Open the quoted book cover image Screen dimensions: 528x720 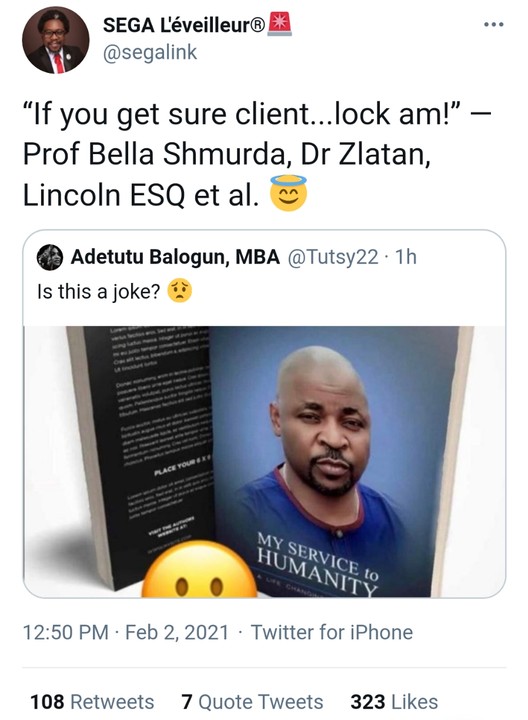pyautogui.click(x=264, y=461)
